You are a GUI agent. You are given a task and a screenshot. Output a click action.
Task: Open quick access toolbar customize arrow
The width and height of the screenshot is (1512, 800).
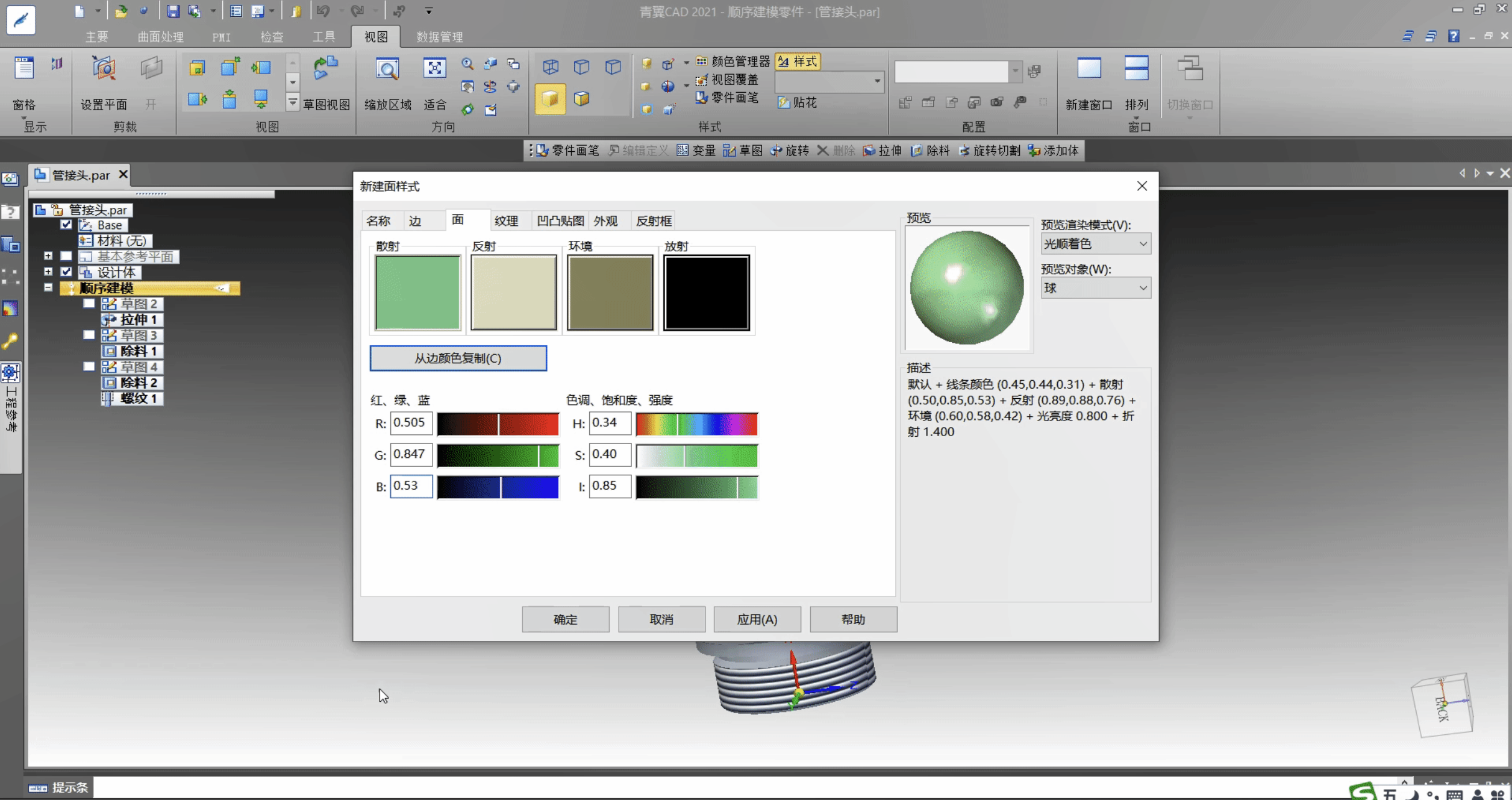tap(429, 11)
